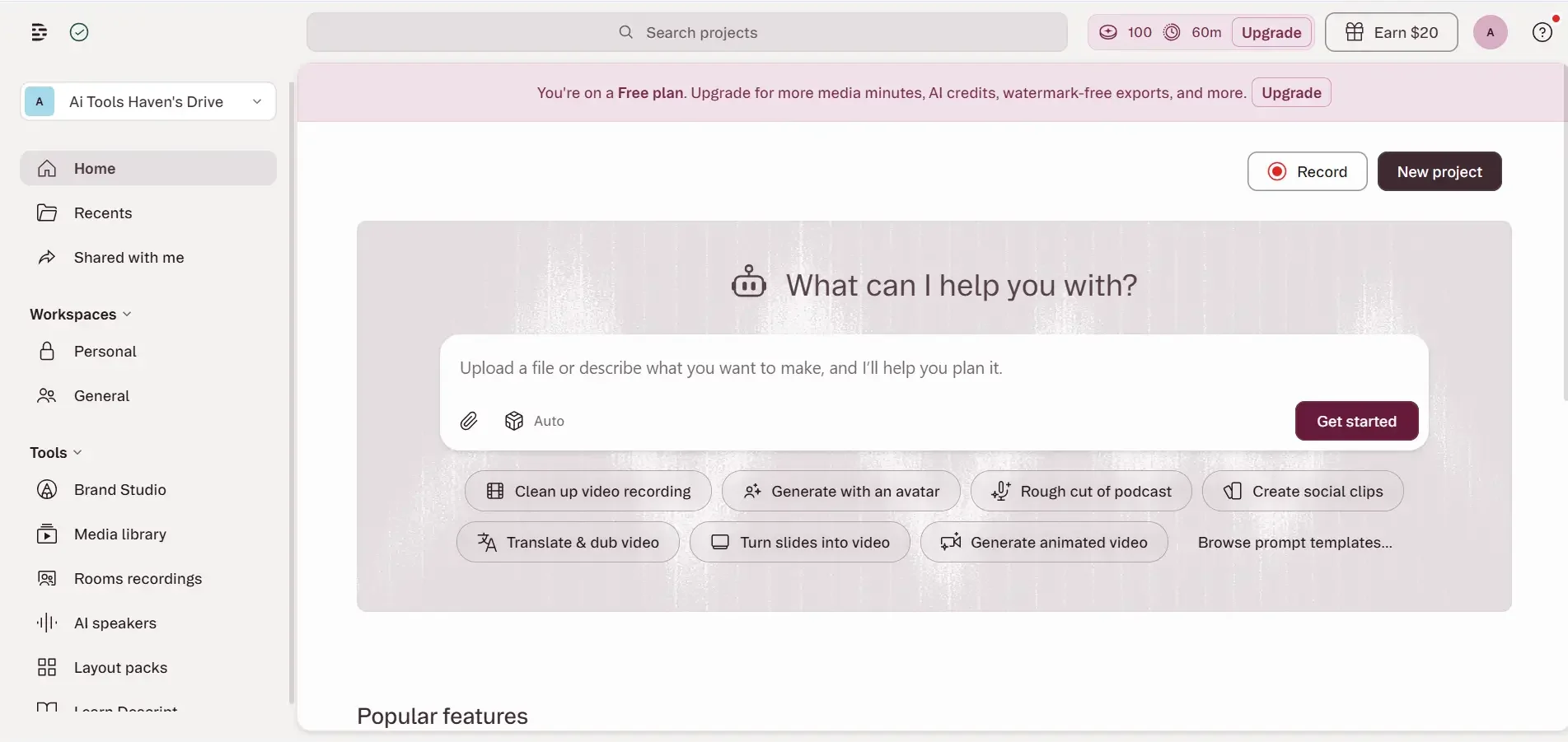Open Recents in sidebar
Image resolution: width=1568 pixels, height=742 pixels.
(x=148, y=212)
